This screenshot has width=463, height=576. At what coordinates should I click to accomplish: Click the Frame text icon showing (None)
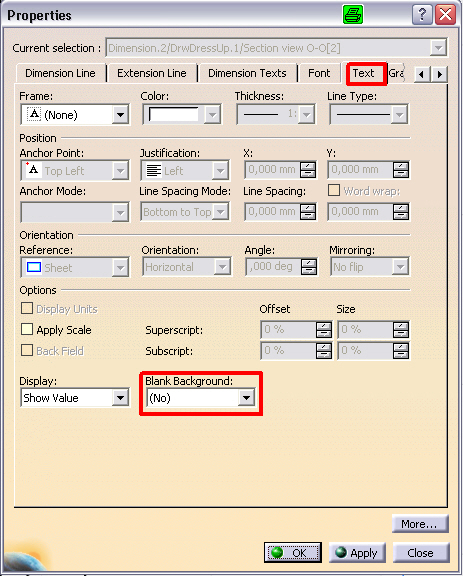(34, 114)
